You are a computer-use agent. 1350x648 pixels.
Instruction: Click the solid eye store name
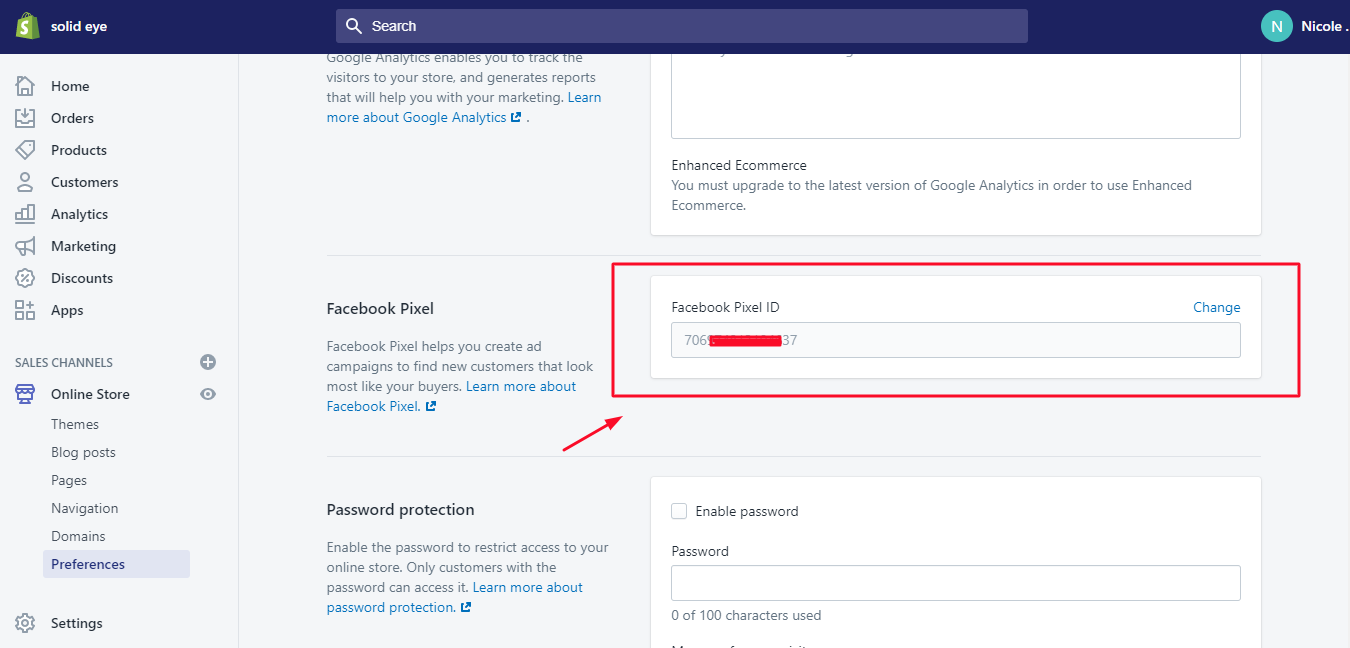[79, 26]
